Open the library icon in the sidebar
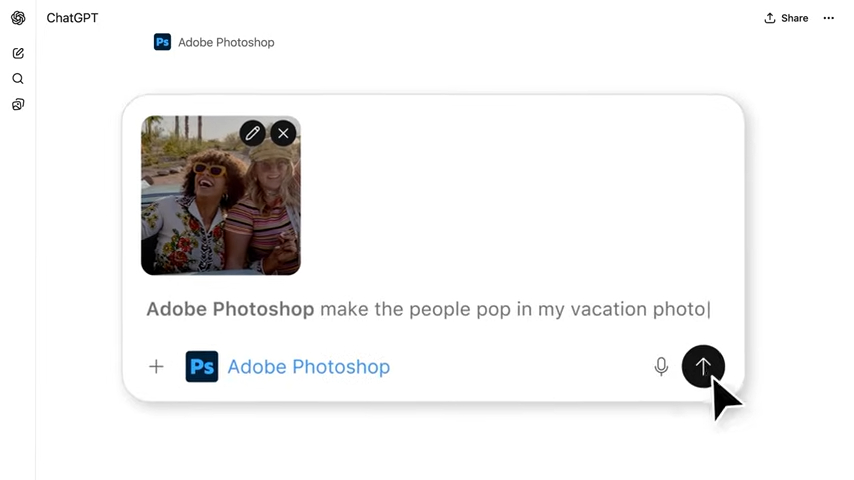This screenshot has width=854, height=480. tap(18, 104)
